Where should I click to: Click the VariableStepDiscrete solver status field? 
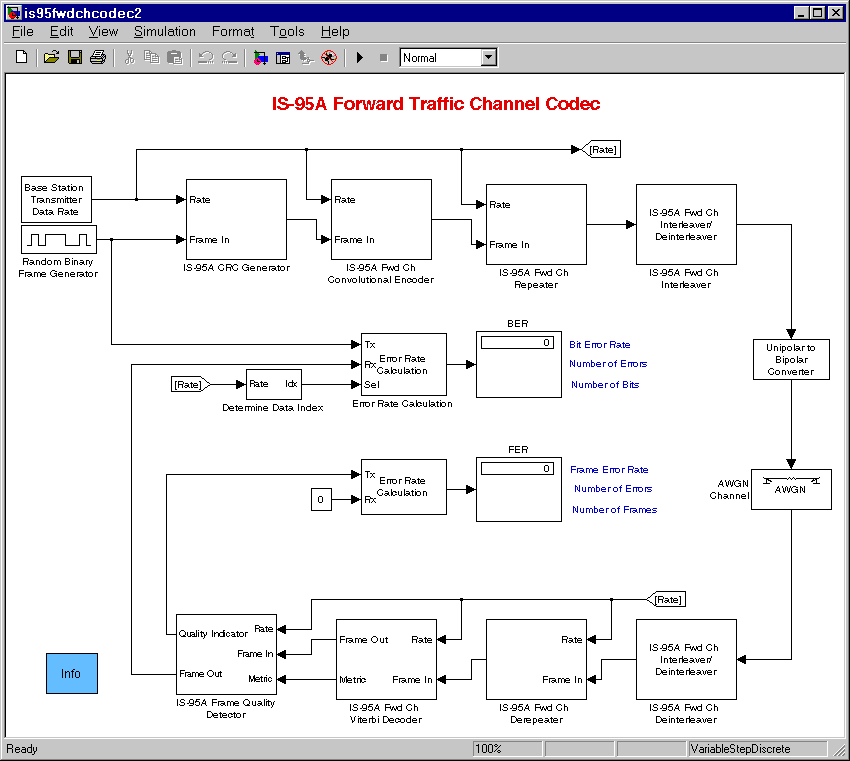point(757,749)
